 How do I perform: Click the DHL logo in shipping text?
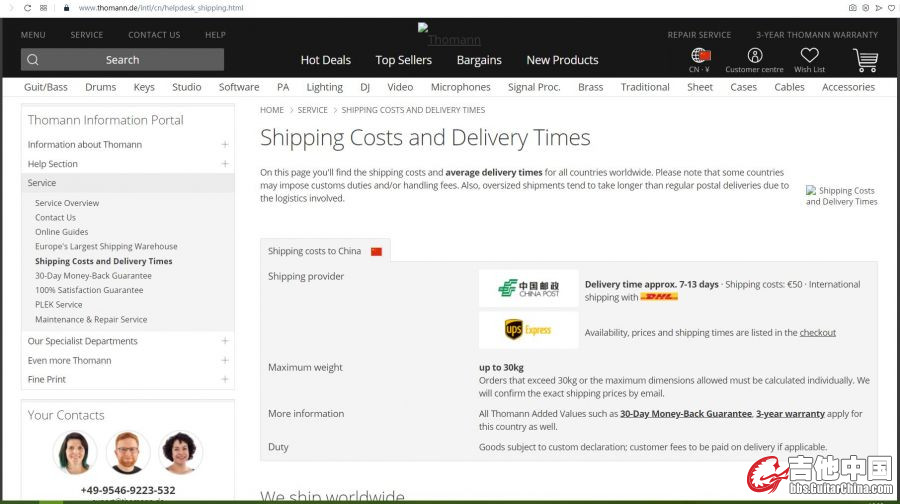click(x=659, y=297)
